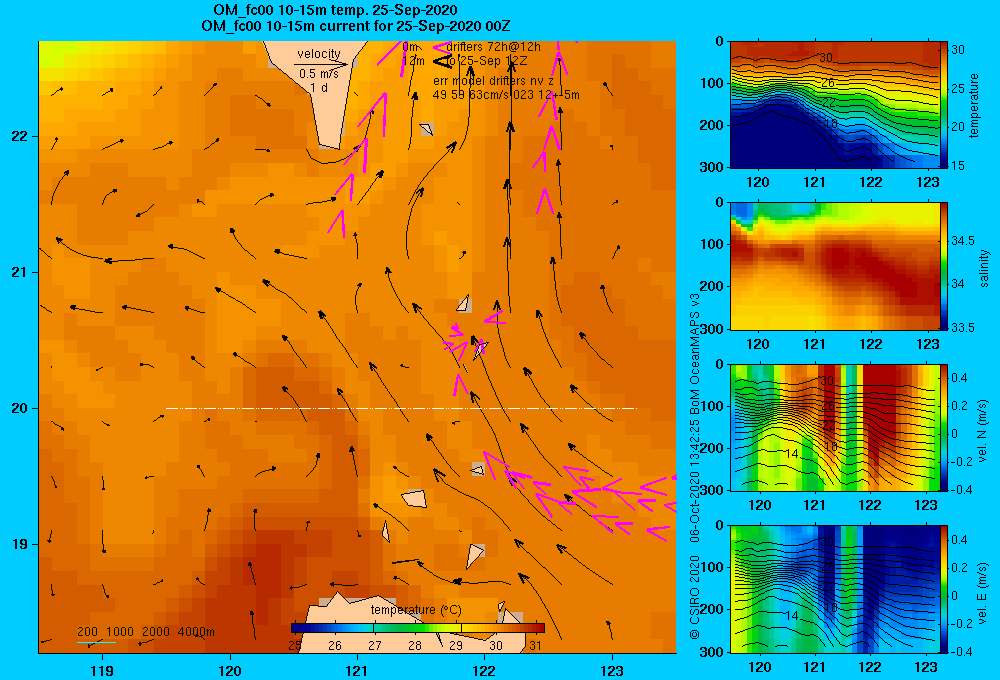This screenshot has width=1000, height=680.
Task: Click longitude label '119' on the main map axis
Action: (102, 670)
